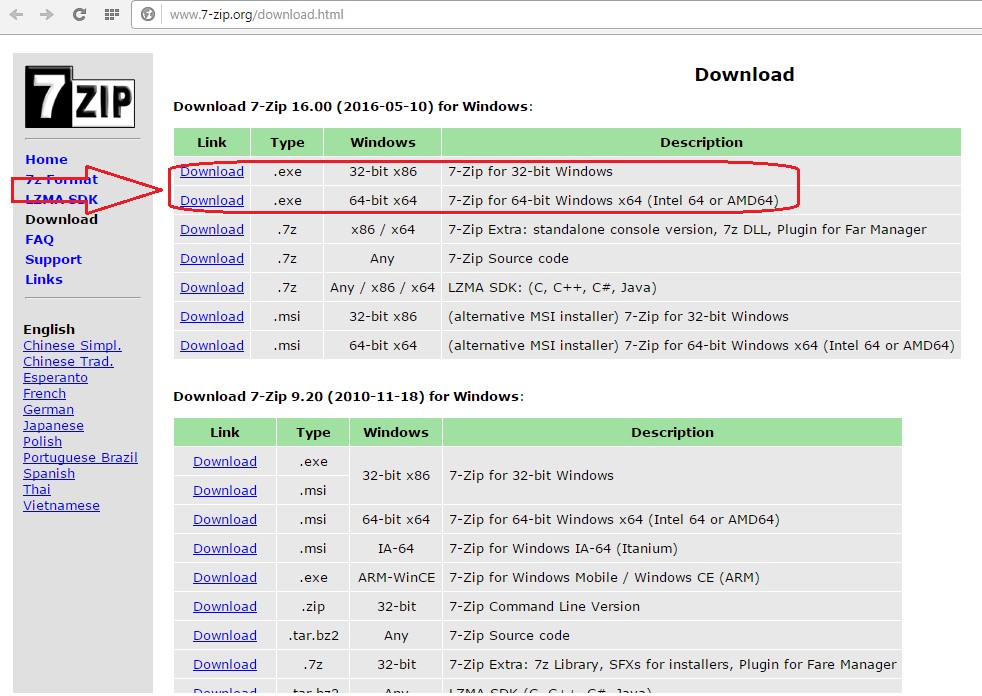Click the browser forward arrow button

click(x=47, y=15)
